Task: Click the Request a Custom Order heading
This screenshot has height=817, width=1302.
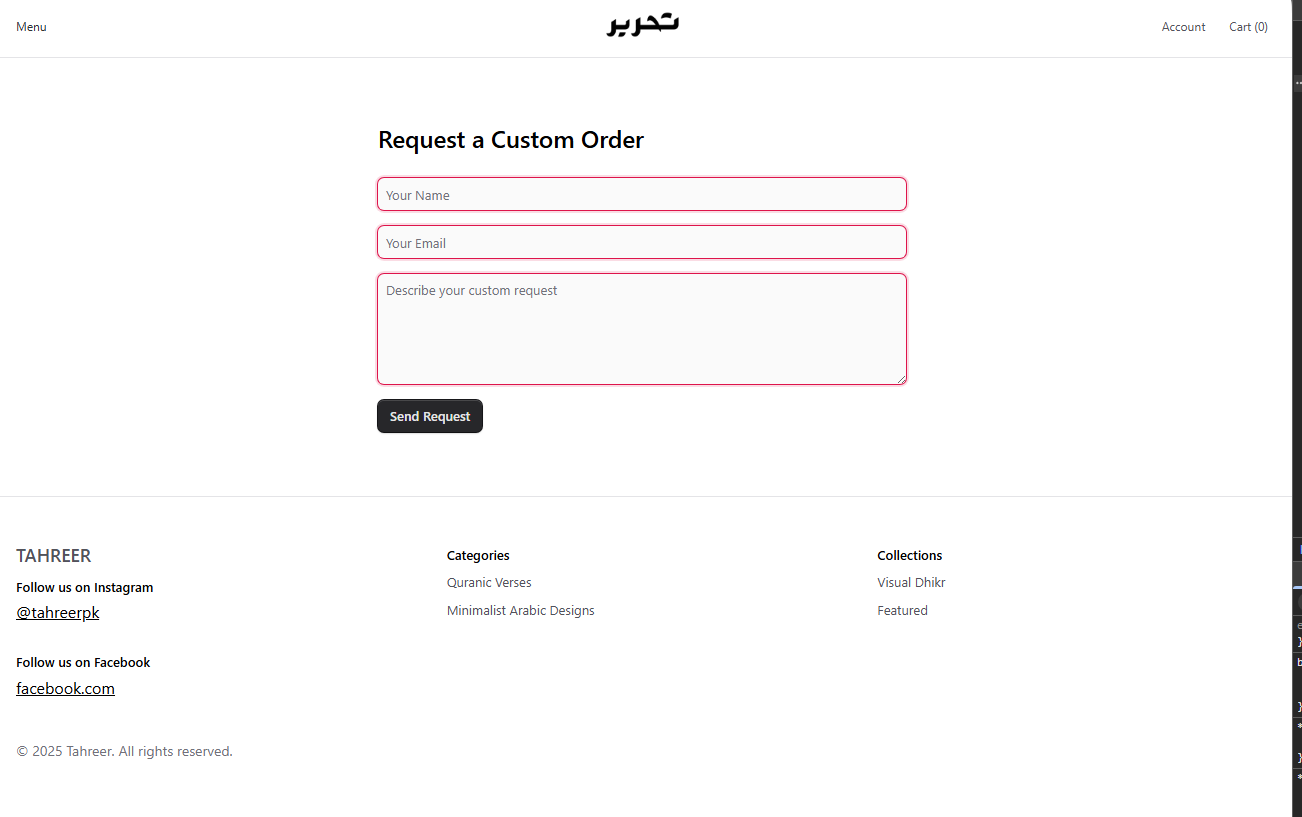Action: (x=510, y=140)
